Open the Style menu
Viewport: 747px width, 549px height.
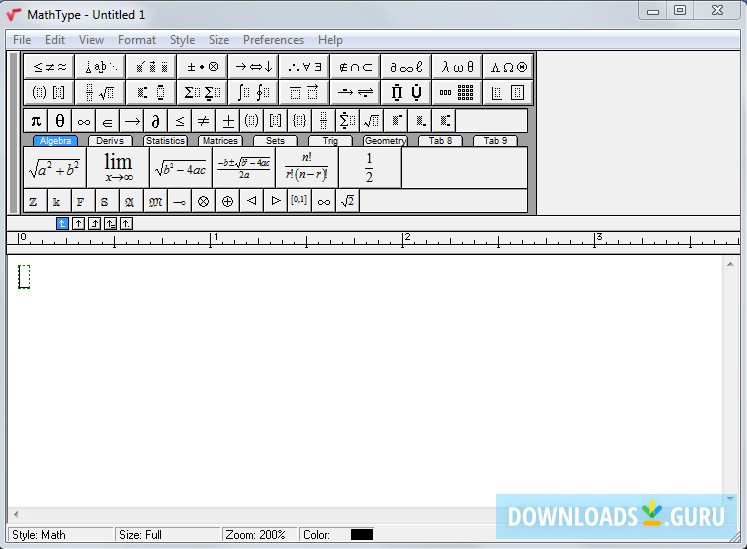(182, 40)
